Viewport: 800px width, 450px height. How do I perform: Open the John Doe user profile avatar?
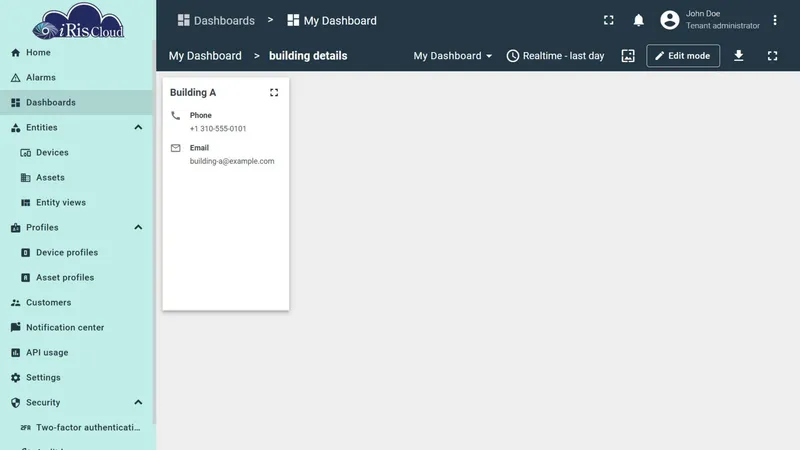669,20
